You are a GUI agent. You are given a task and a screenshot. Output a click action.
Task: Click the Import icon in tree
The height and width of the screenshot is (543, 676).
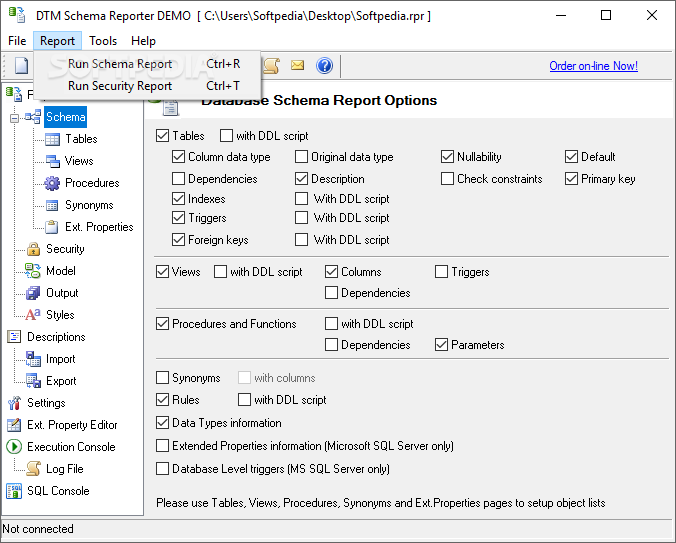(x=33, y=359)
